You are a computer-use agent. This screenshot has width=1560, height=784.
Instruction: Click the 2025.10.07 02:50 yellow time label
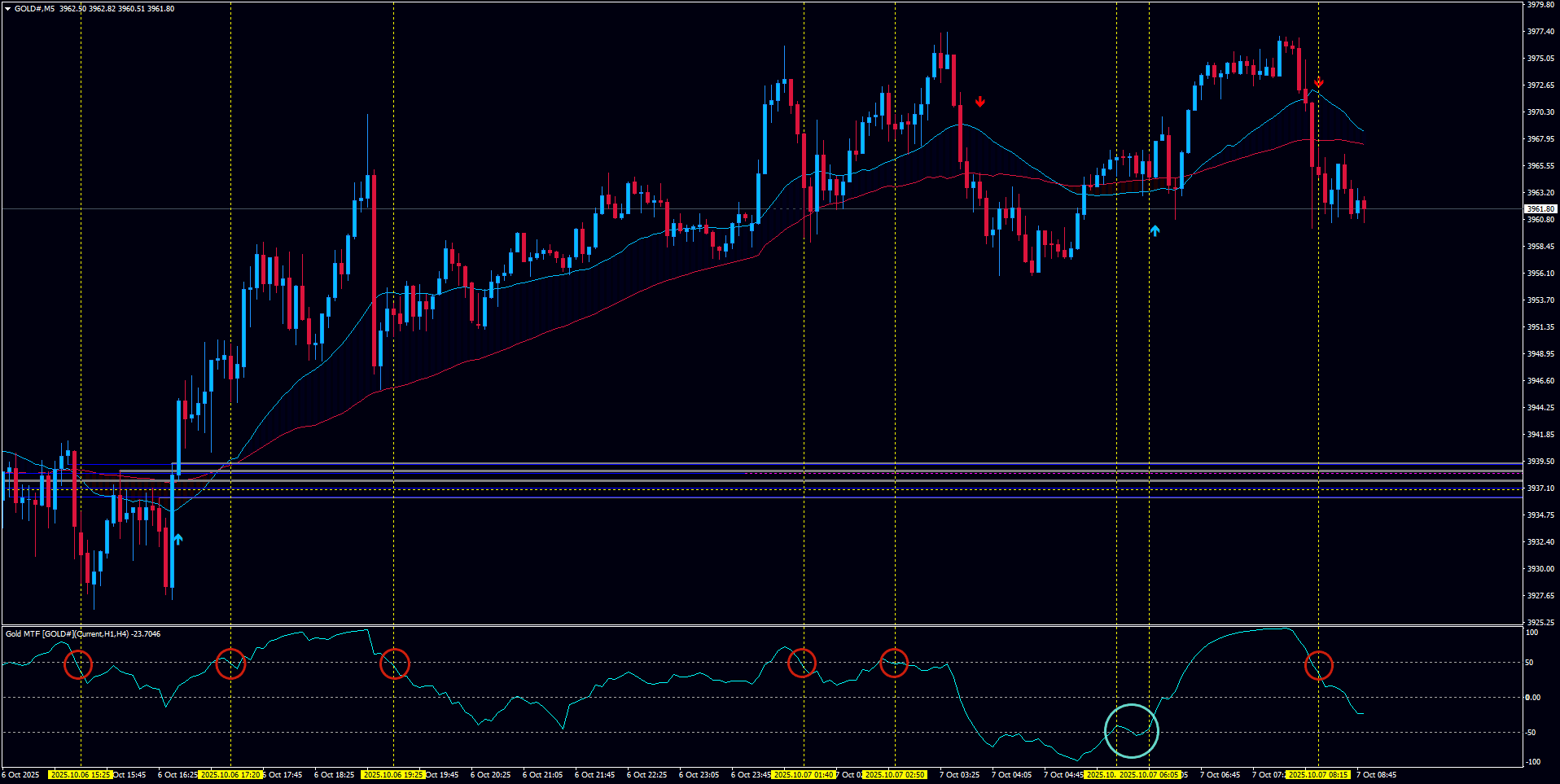895,774
